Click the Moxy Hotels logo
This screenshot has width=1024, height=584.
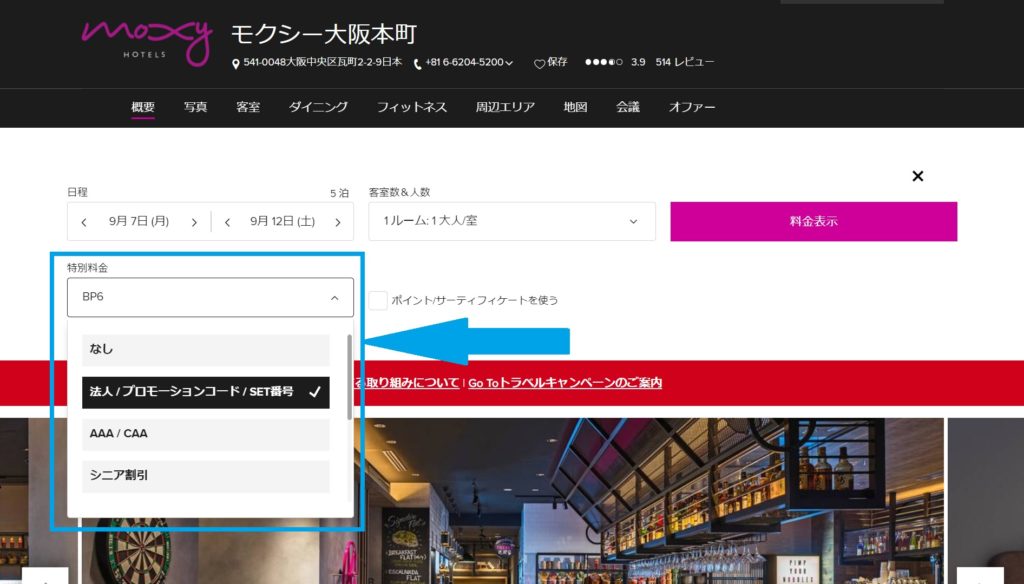point(146,40)
